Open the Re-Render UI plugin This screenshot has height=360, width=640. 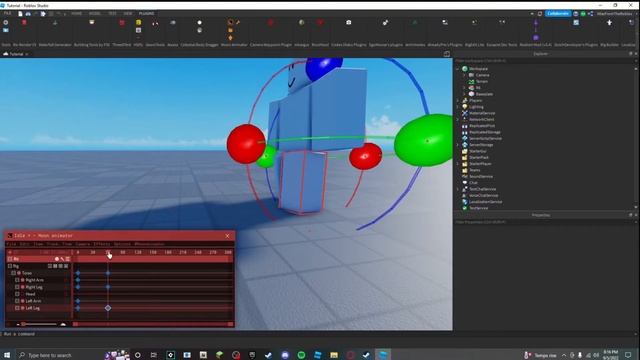[24, 22]
